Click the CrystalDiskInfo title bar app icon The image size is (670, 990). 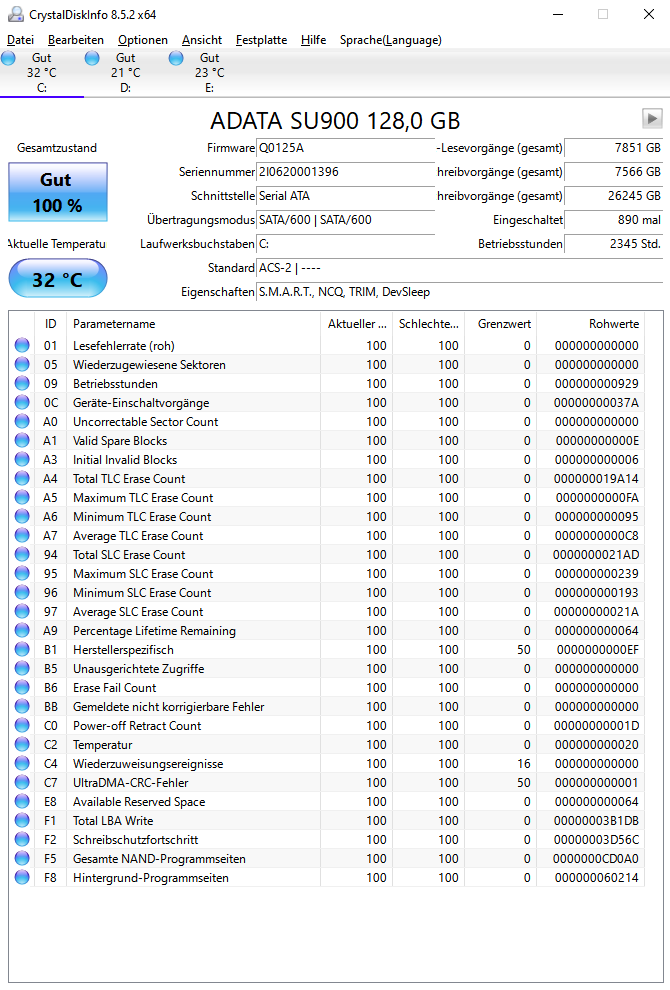(15, 14)
